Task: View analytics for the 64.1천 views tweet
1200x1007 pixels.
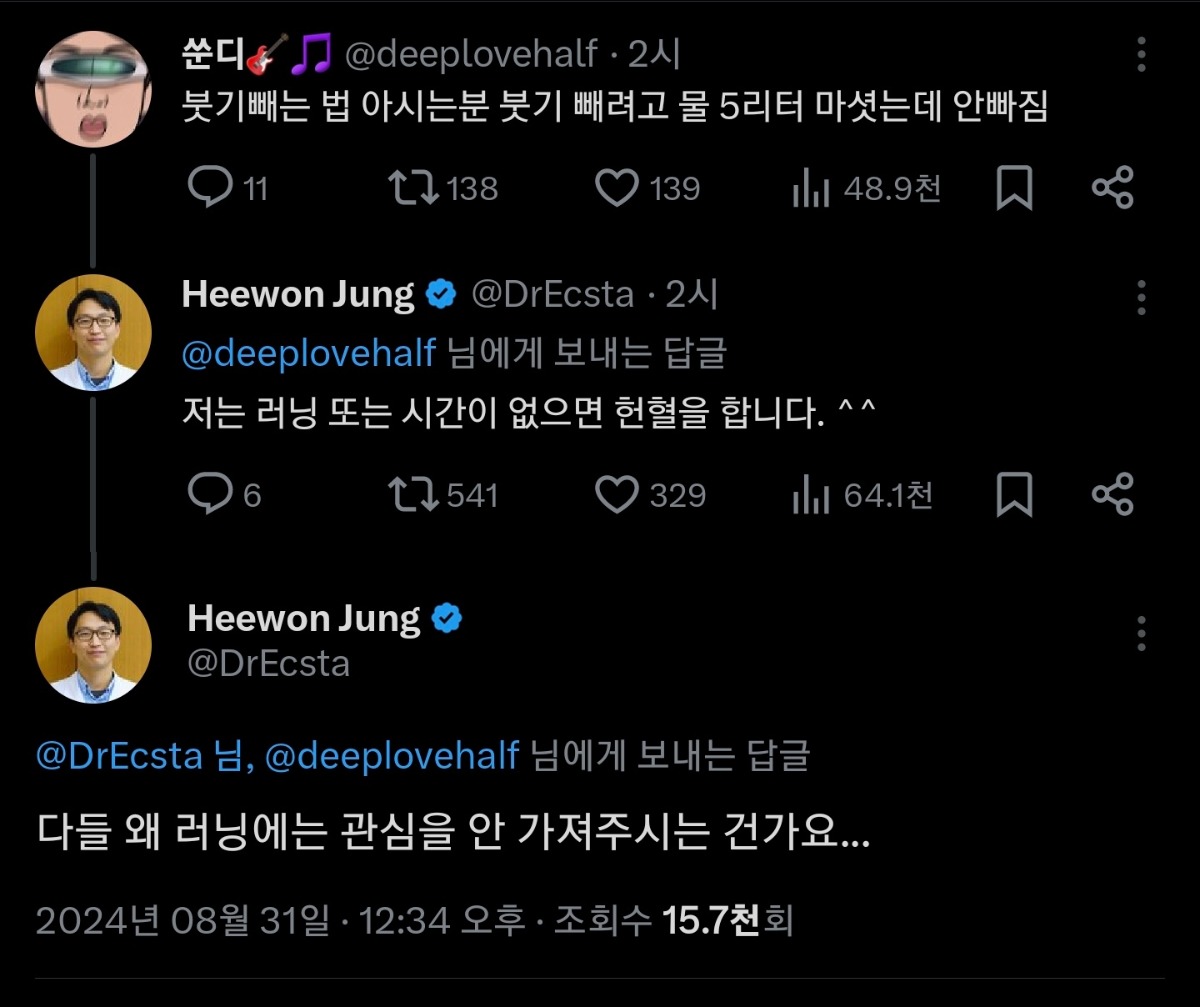Action: (811, 495)
